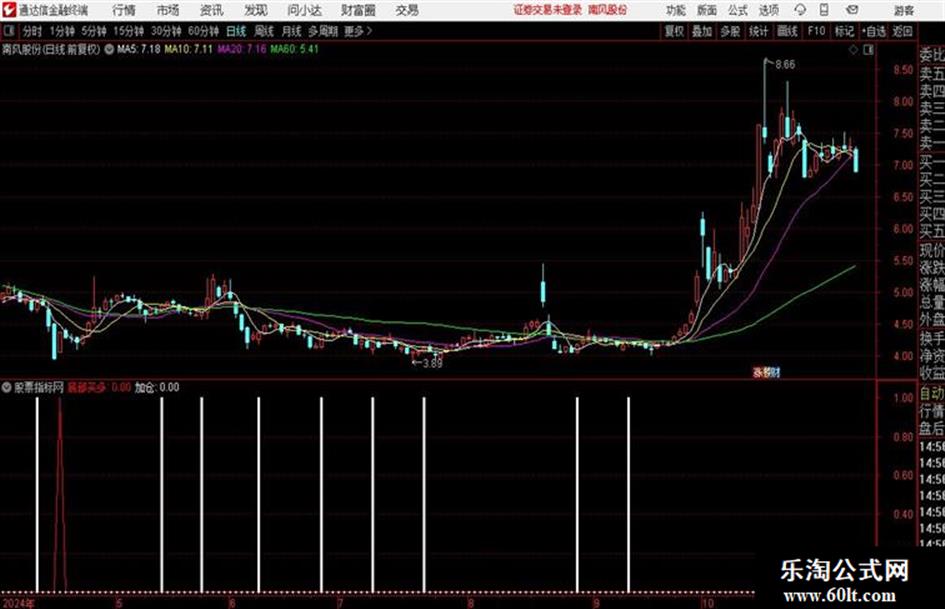Select the 日线 daily period tab

point(236,31)
